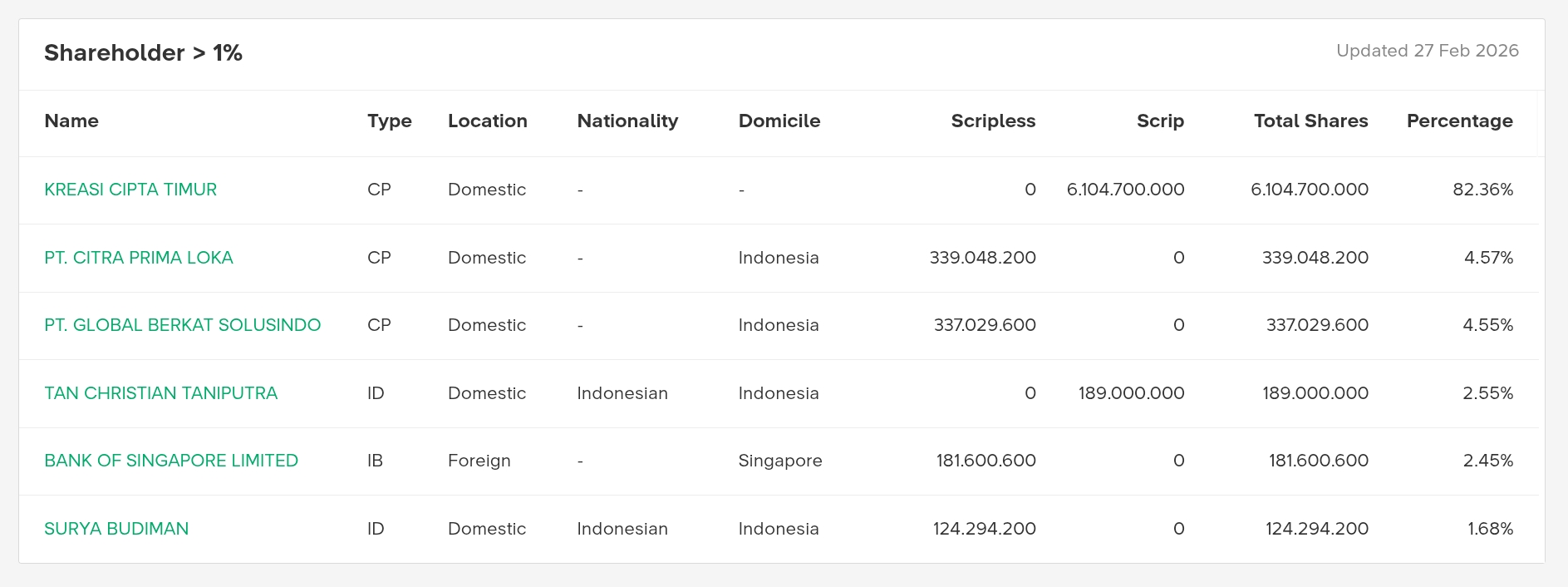Image resolution: width=1568 pixels, height=587 pixels.
Task: Select the 1.68% percentage value
Action: pos(1491,529)
